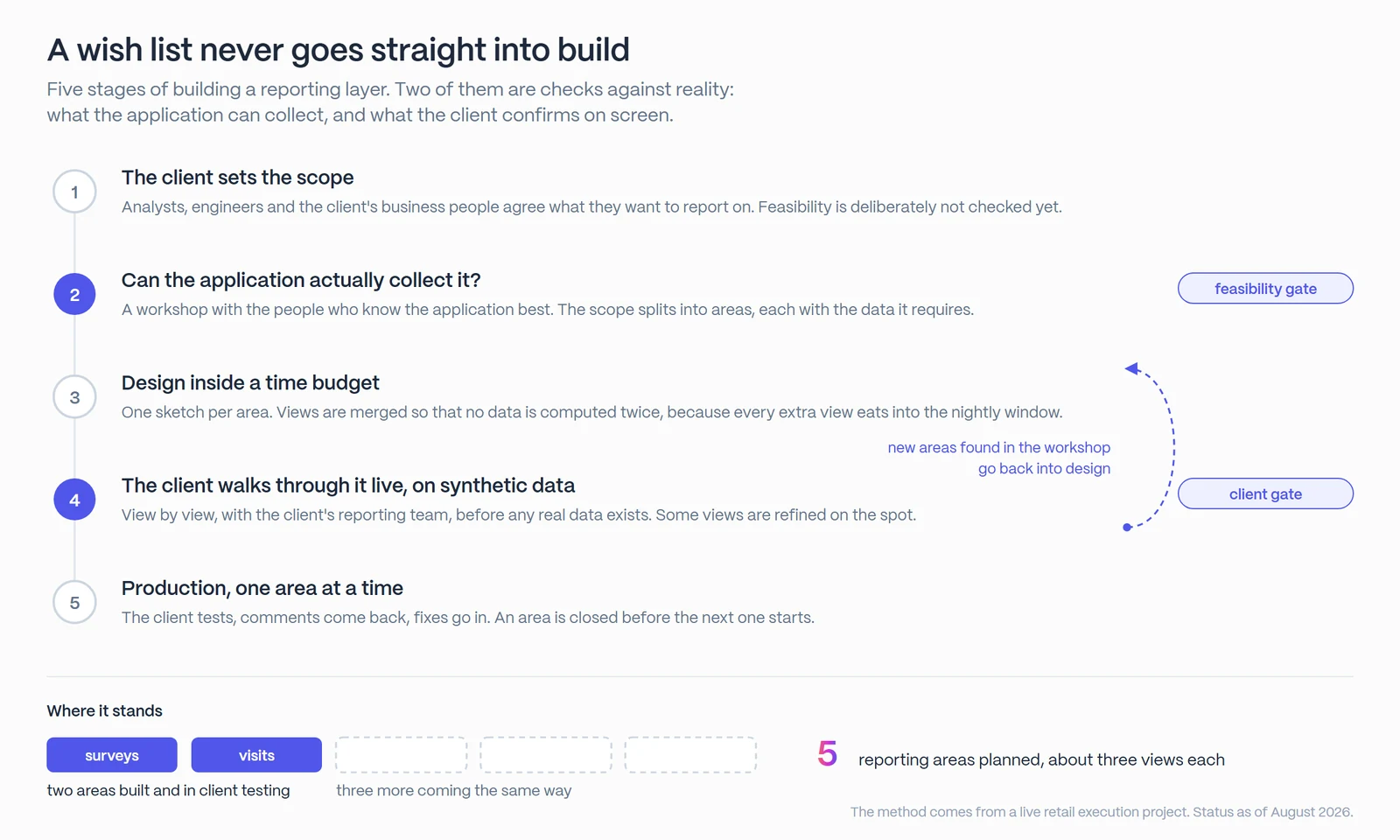Select the visits area chip
The image size is (1400, 840).
point(256,755)
